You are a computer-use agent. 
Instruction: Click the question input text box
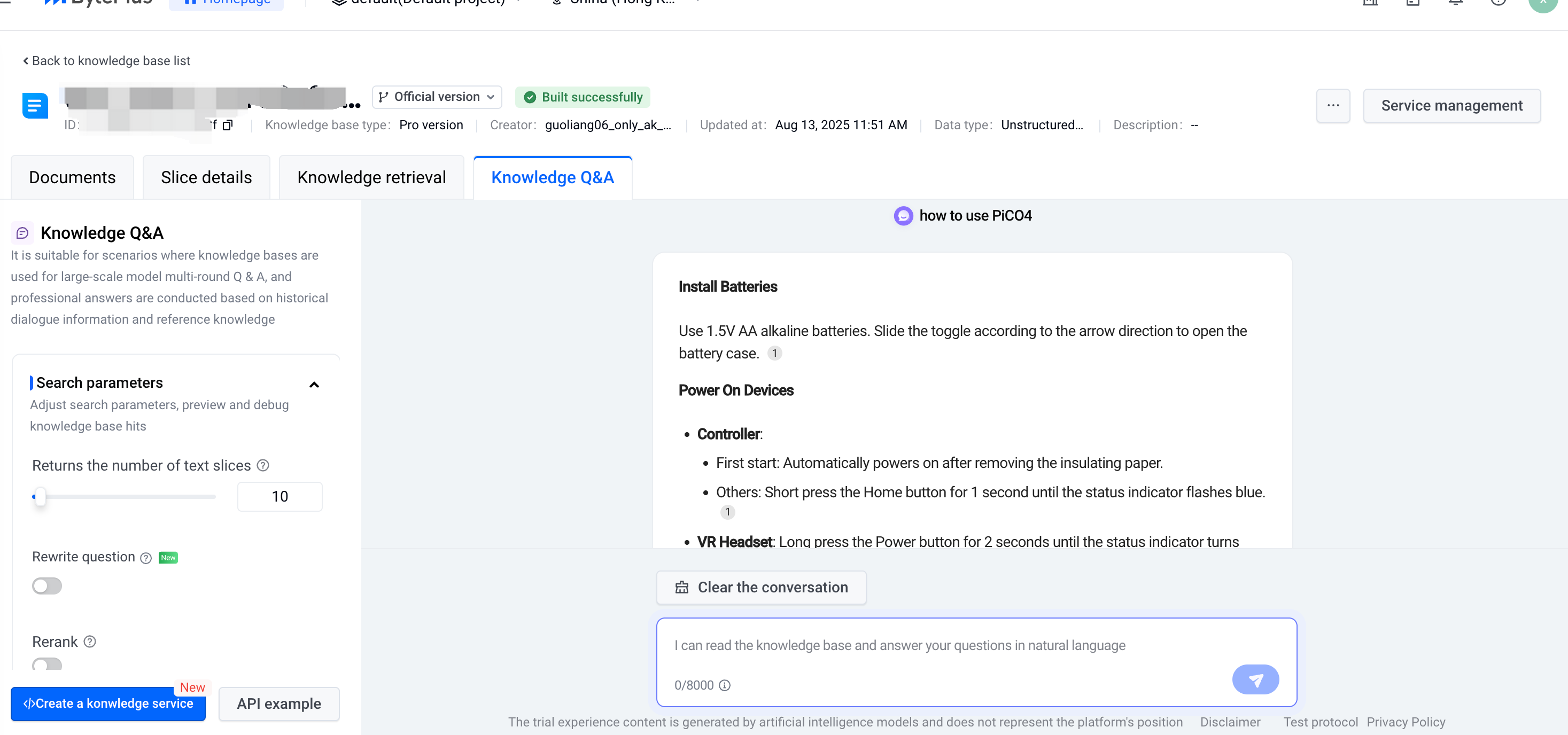click(x=950, y=646)
